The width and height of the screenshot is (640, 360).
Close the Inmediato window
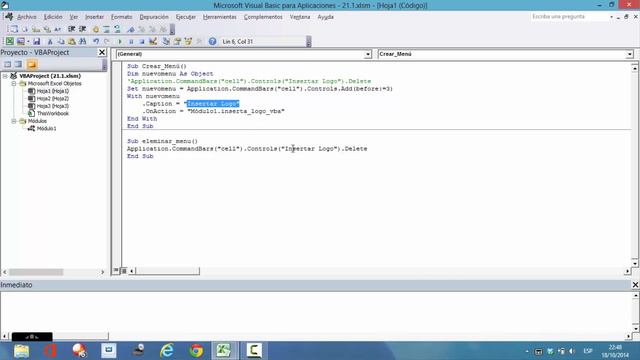[636, 284]
